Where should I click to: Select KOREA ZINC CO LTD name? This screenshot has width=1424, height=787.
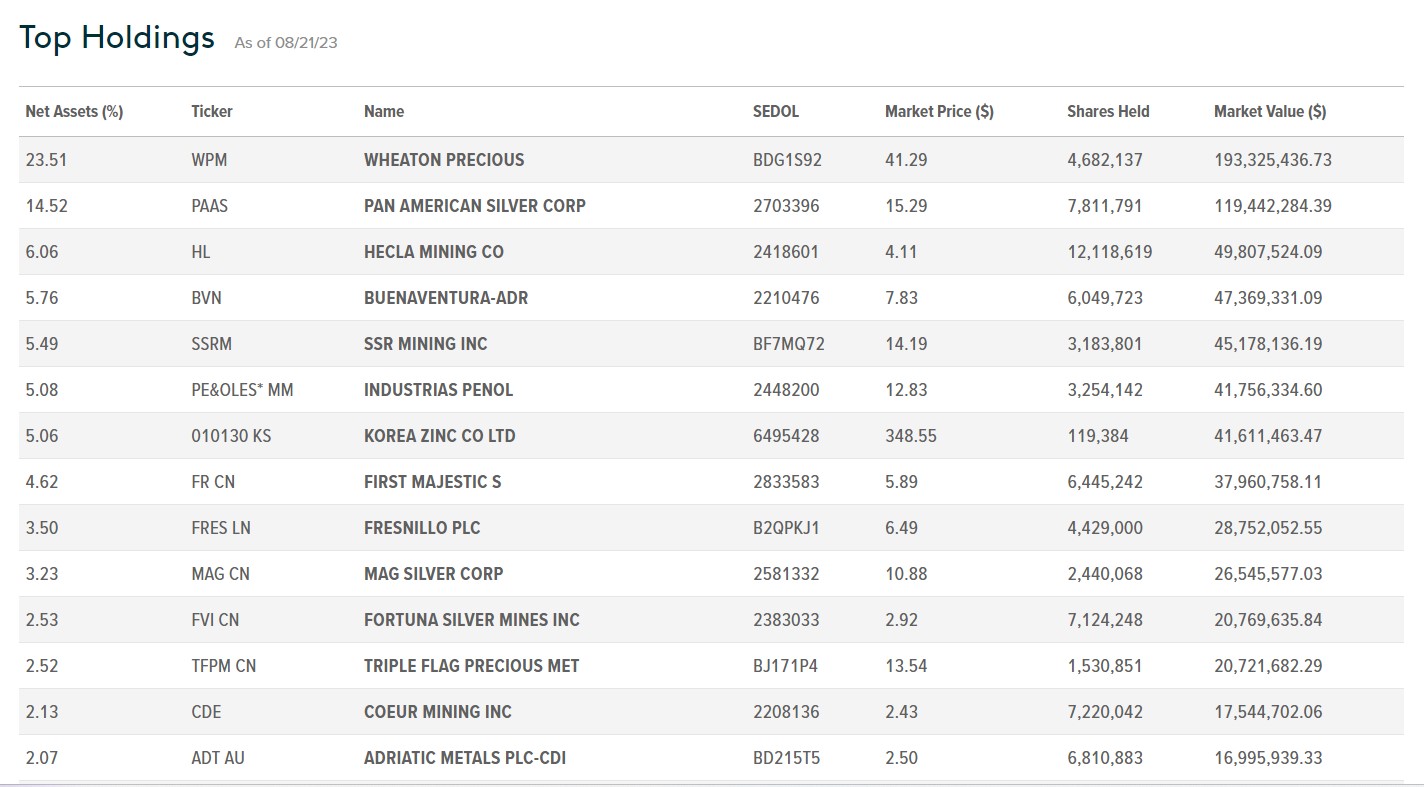[440, 436]
